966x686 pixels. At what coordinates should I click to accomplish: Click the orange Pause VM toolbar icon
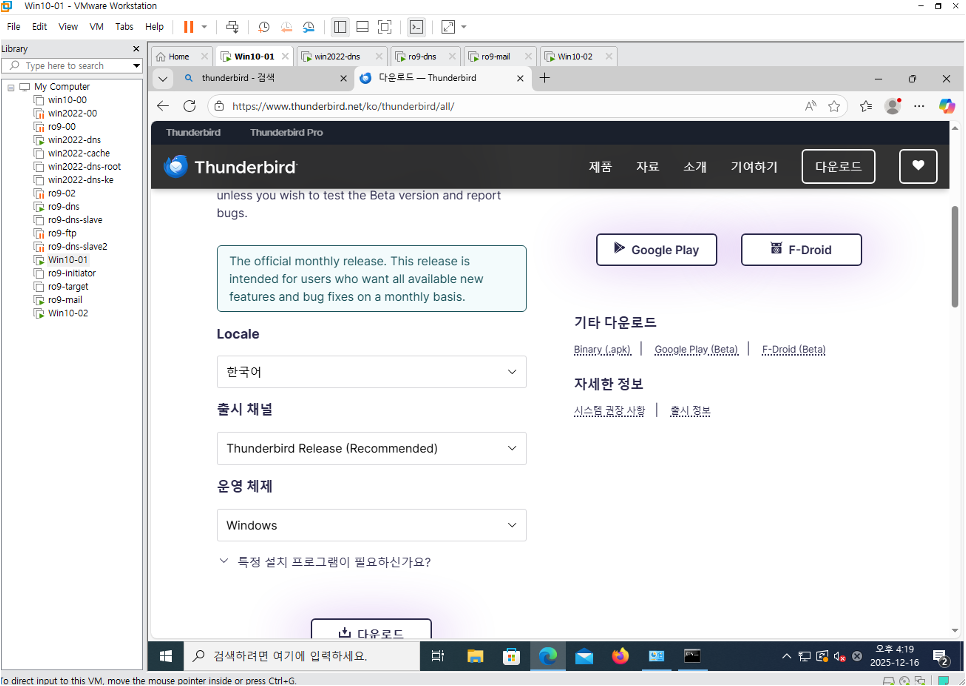(189, 27)
